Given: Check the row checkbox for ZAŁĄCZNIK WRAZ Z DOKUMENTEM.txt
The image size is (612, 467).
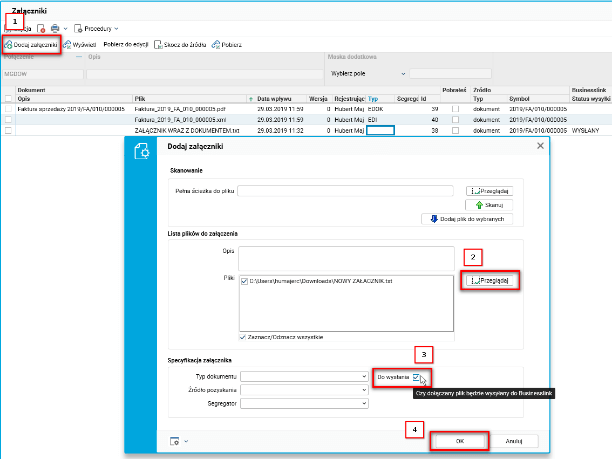Looking at the screenshot, I should tap(8, 130).
